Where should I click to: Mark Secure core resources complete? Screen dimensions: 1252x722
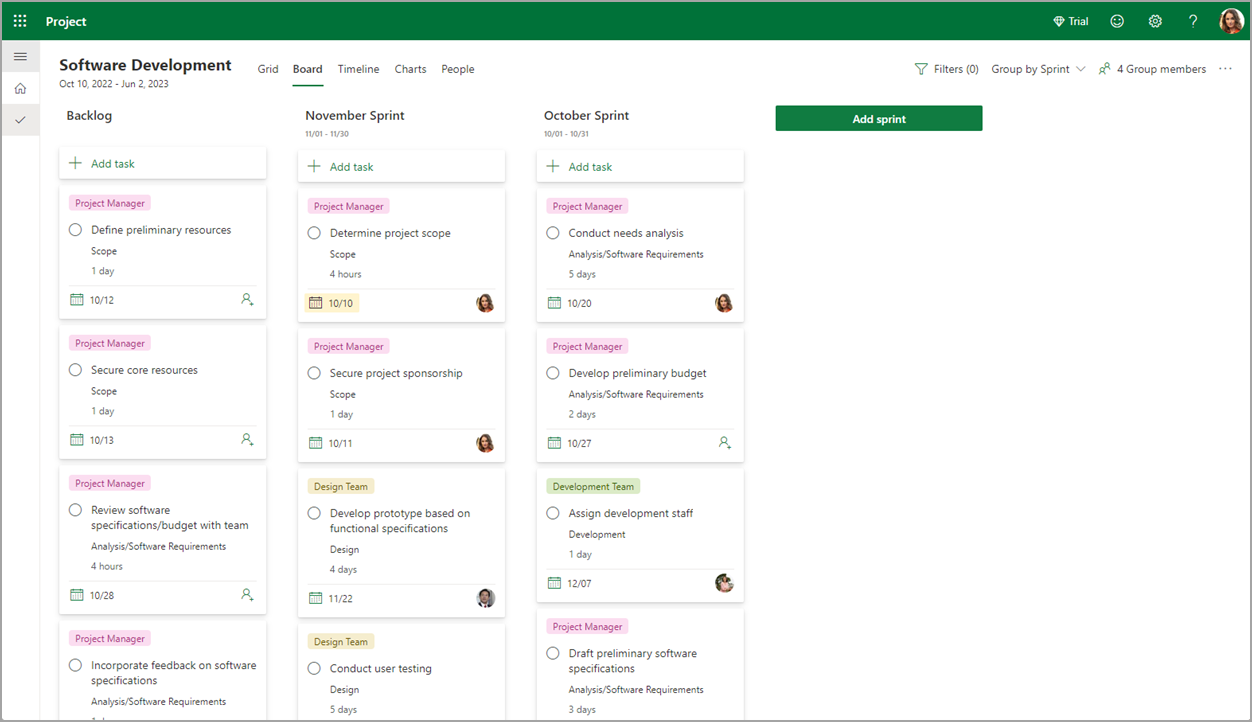75,370
